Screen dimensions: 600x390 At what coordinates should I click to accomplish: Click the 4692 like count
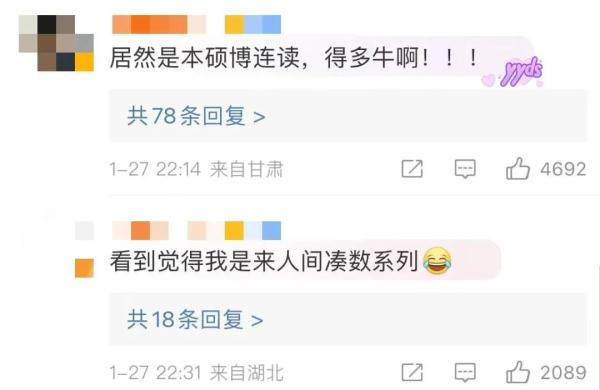(x=563, y=169)
